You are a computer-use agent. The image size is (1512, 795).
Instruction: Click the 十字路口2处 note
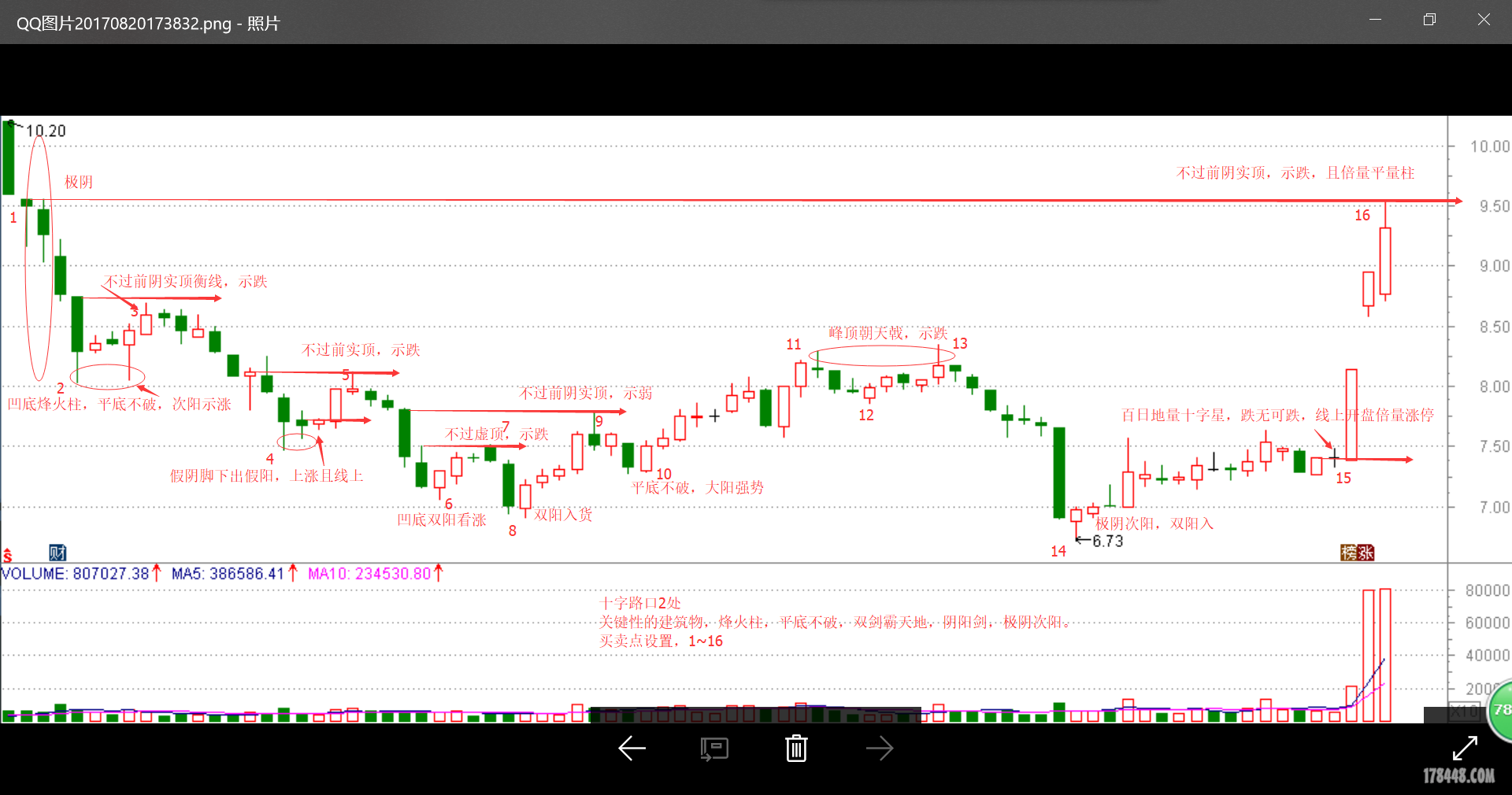[639, 603]
